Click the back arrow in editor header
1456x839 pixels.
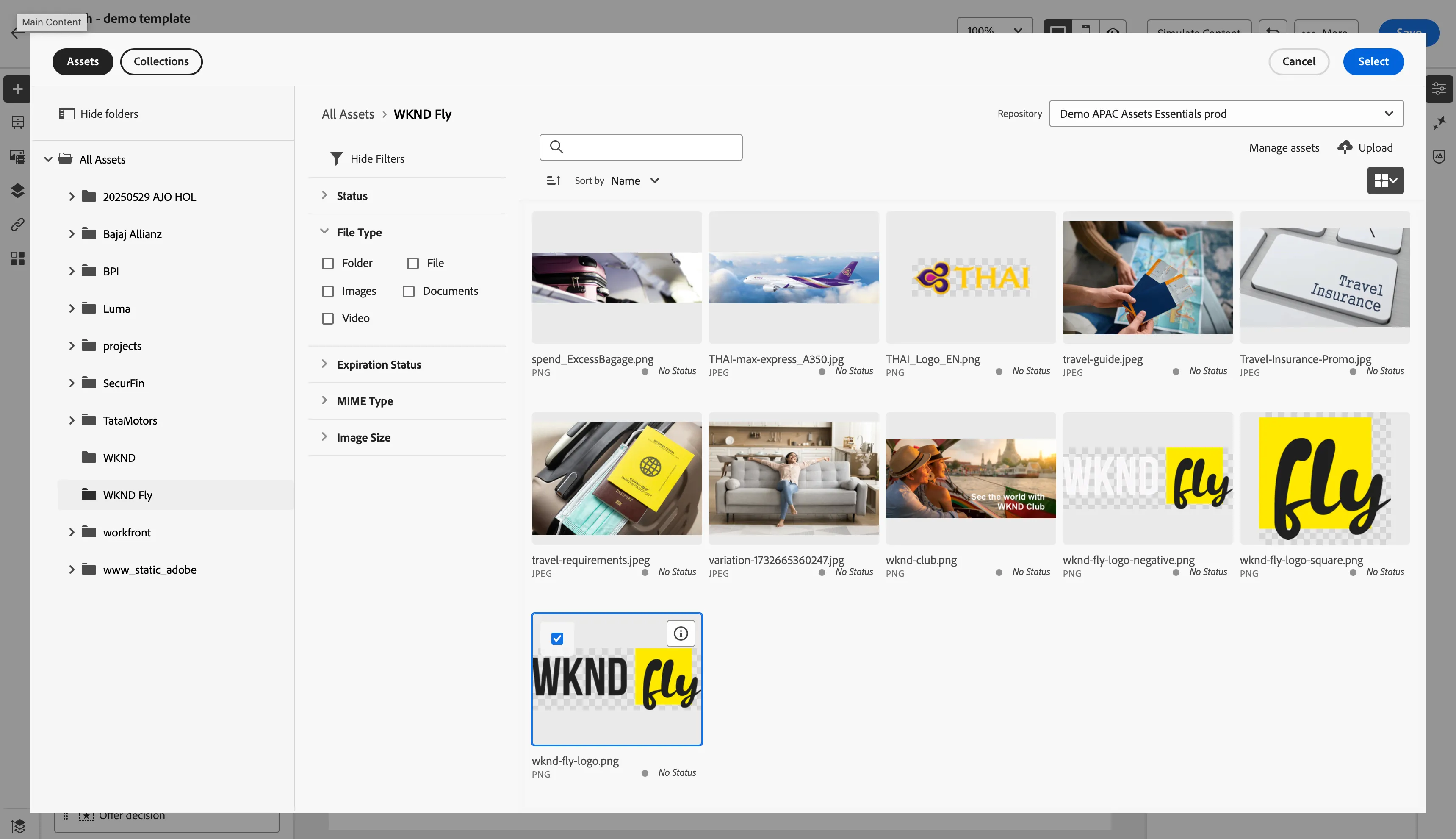pyautogui.click(x=19, y=32)
